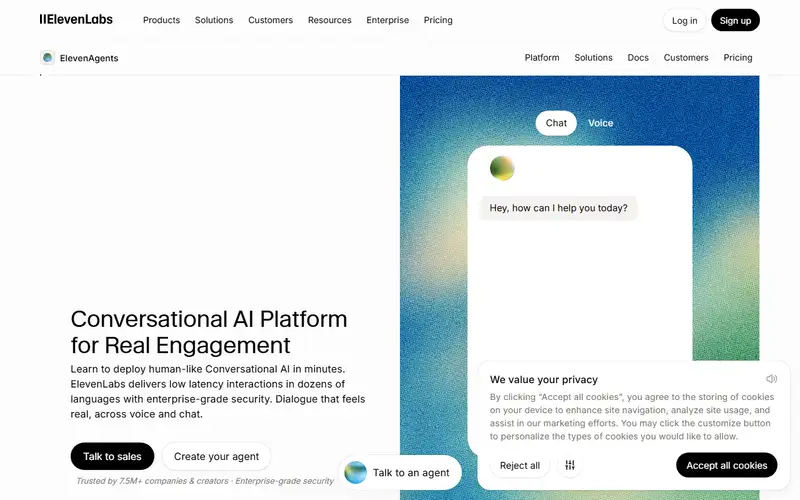This screenshot has height=500, width=800.
Task: Click Create your agent button
Action: (216, 456)
